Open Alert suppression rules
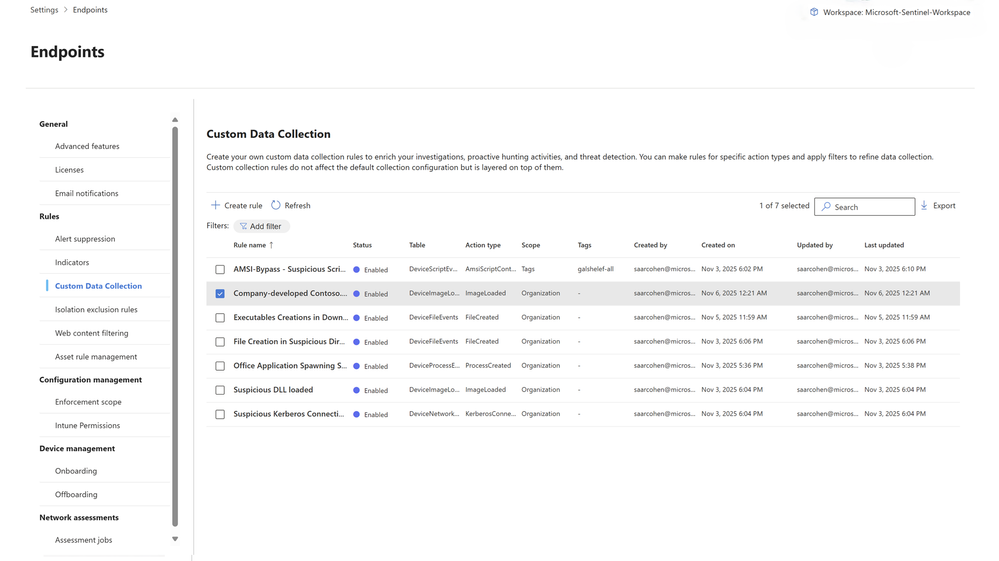Screen dimensions: 999x561 pos(85,239)
